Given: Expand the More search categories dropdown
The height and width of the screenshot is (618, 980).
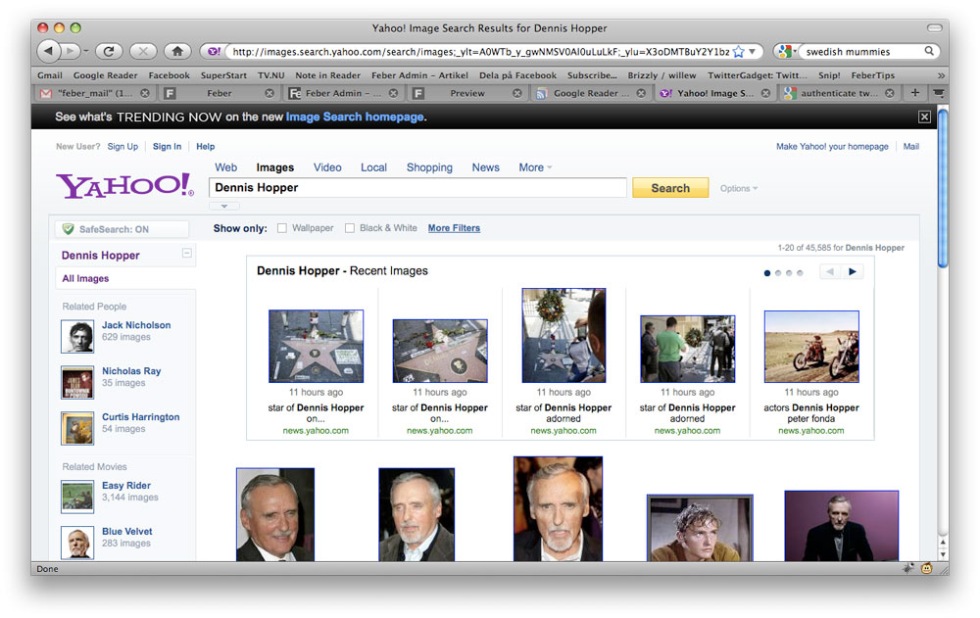Looking at the screenshot, I should point(535,168).
